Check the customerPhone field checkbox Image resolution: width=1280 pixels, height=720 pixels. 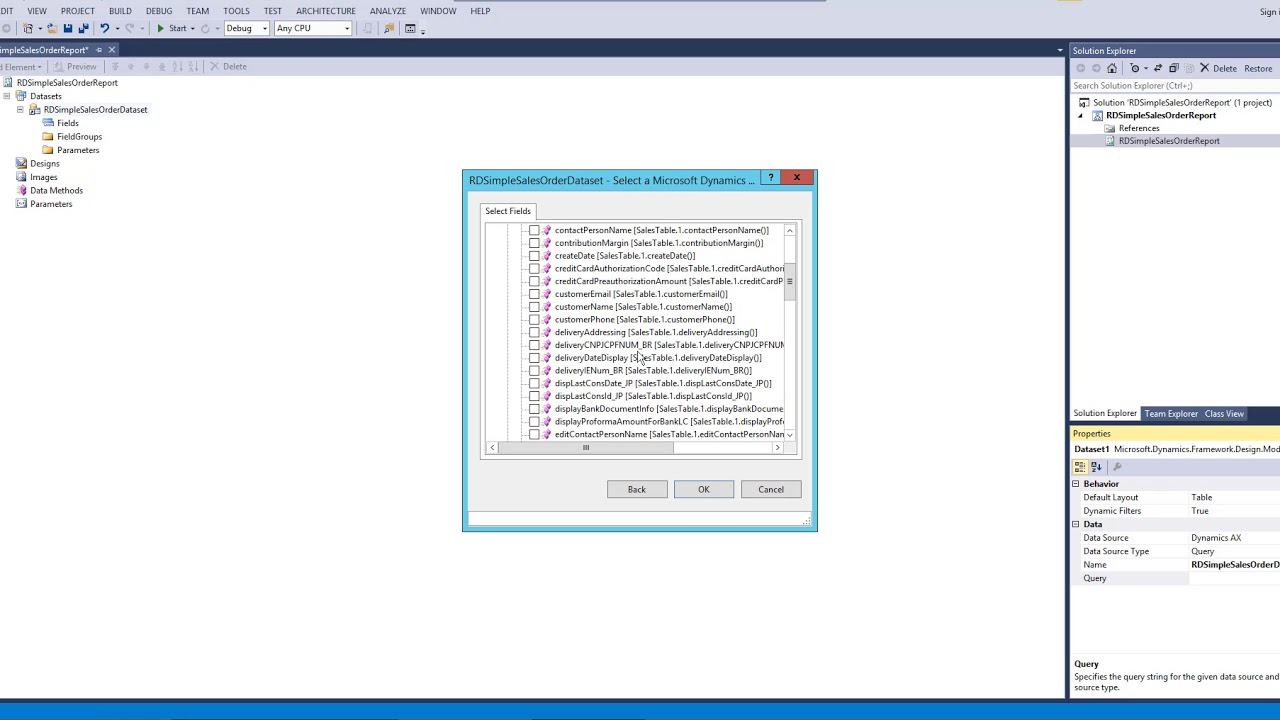534,320
